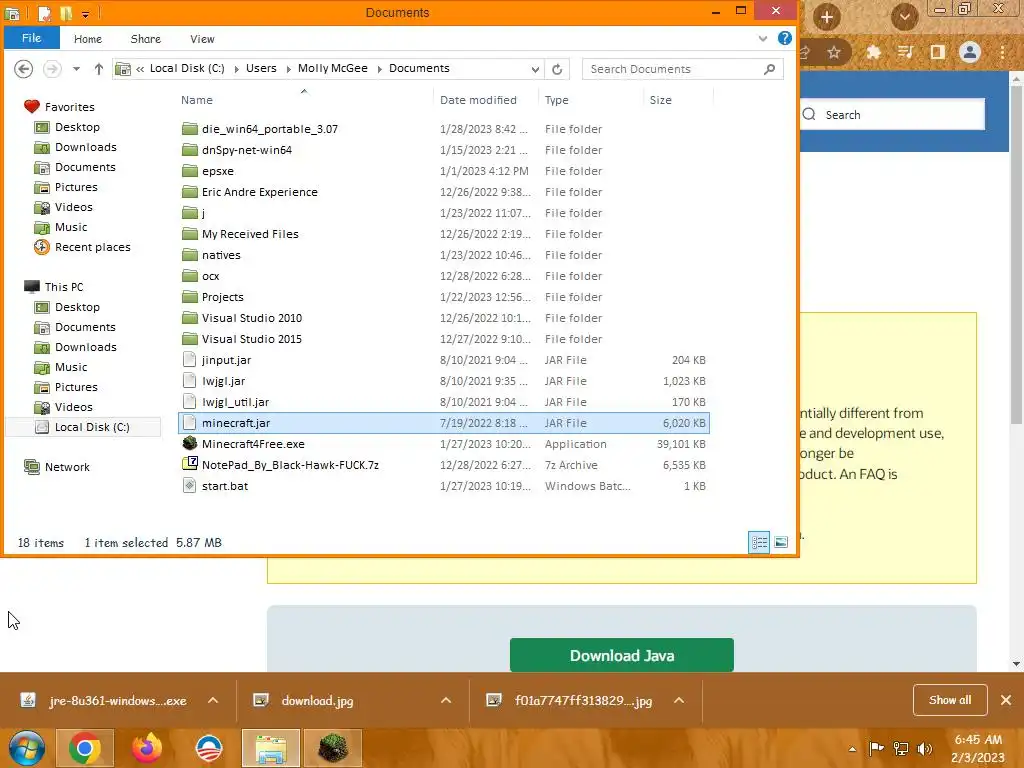Open jre-8u361 download options chevron
This screenshot has width=1024, height=768.
(x=213, y=701)
